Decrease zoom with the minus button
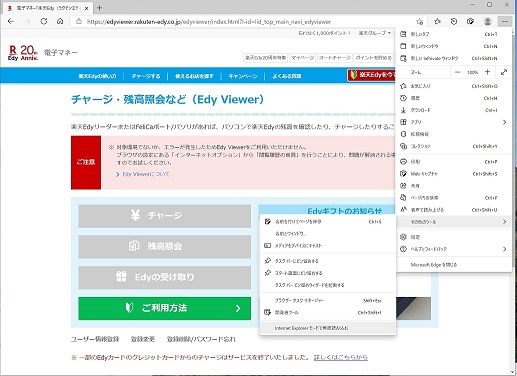The width and height of the screenshot is (517, 376). pos(458,72)
